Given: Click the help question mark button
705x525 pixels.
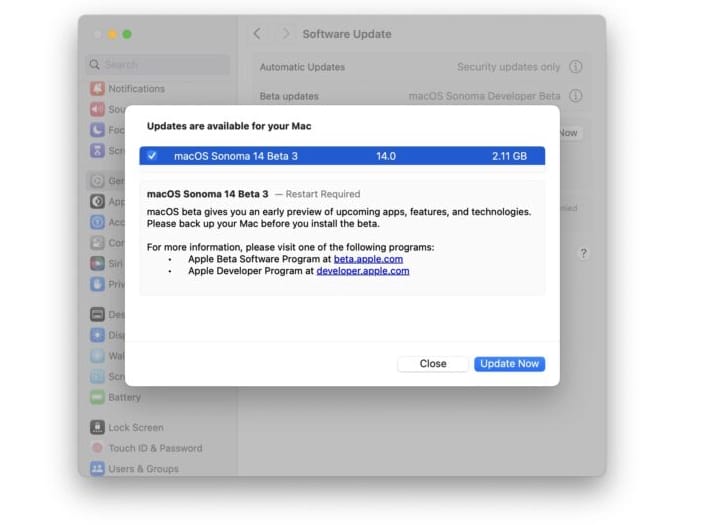Looking at the screenshot, I should click(x=583, y=254).
